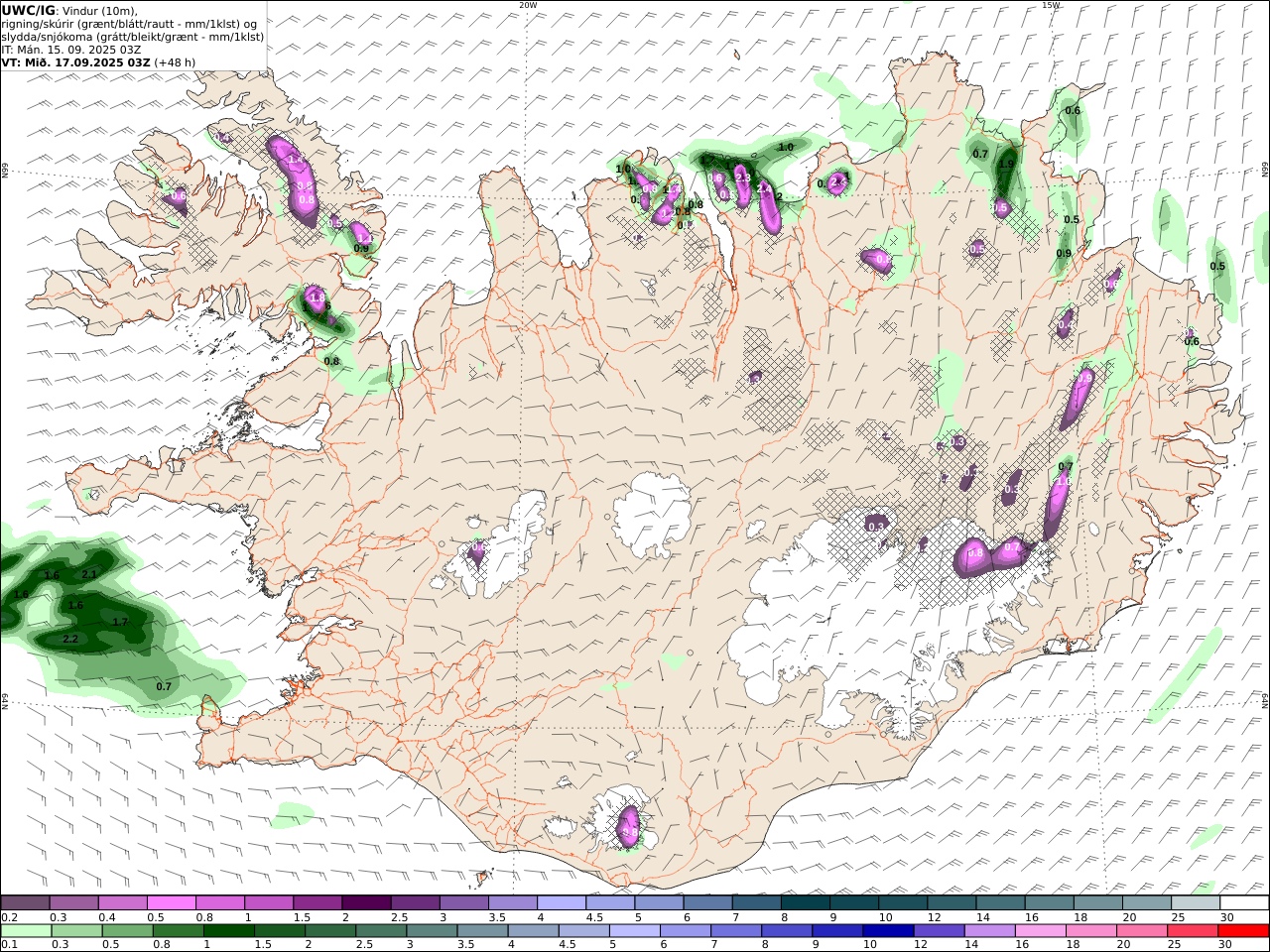Select the deep navy swatch labeled 10 in the lower legend row
This screenshot has height=952, width=1270.
click(x=887, y=930)
